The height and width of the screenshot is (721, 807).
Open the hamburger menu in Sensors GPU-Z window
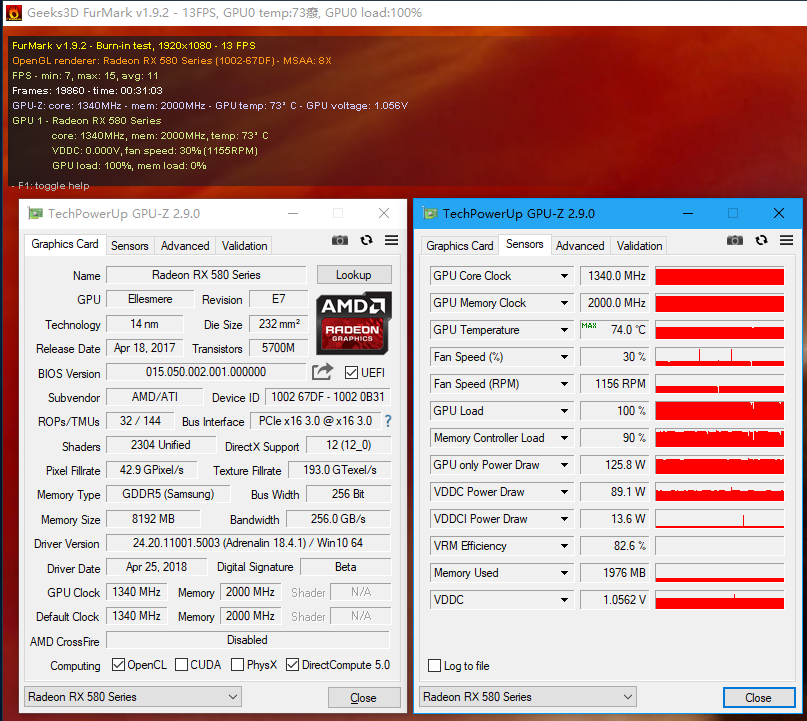[x=786, y=240]
